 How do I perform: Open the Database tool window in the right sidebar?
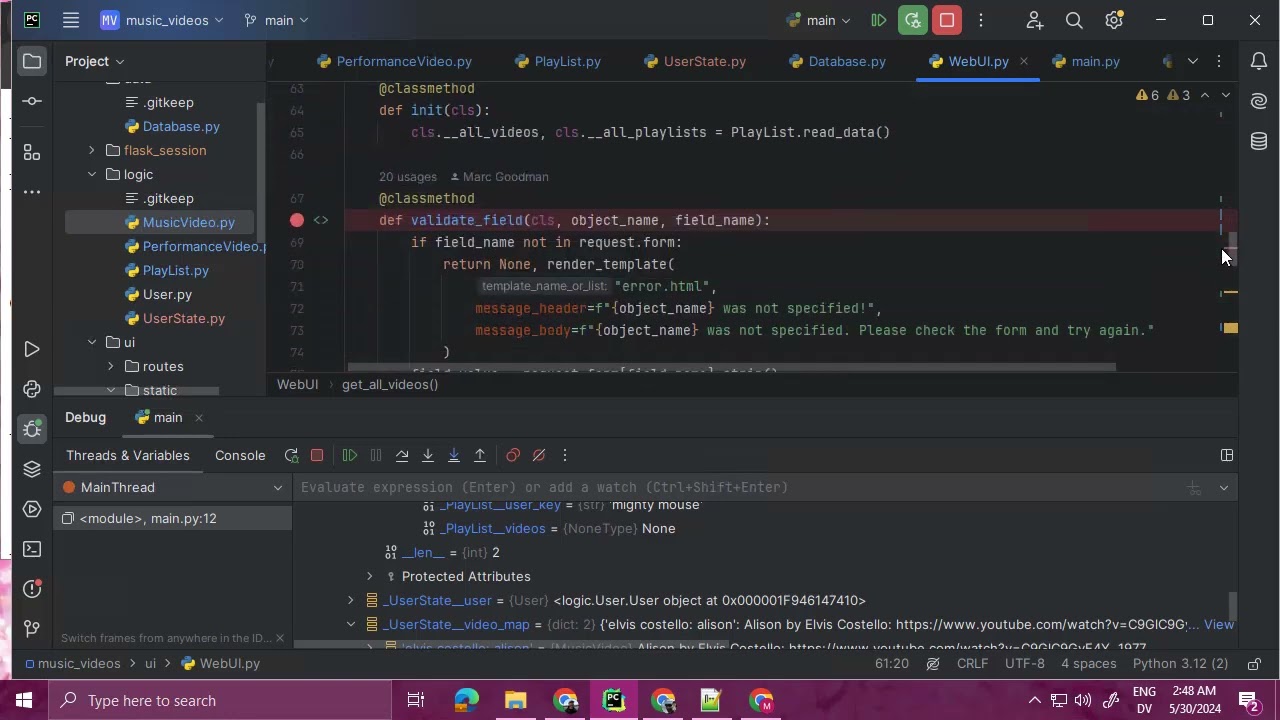(x=1259, y=141)
